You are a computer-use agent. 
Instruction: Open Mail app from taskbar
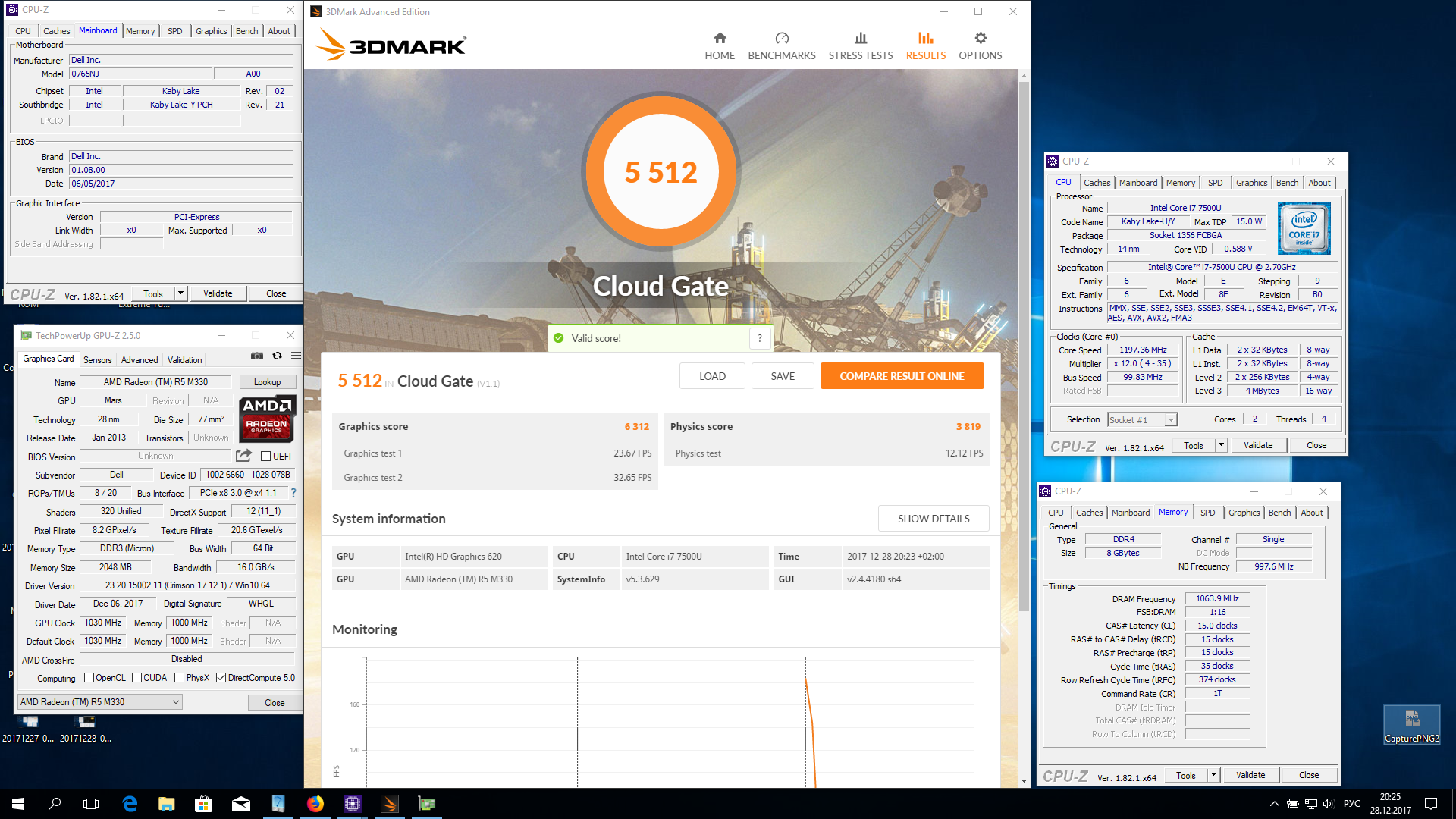click(241, 804)
